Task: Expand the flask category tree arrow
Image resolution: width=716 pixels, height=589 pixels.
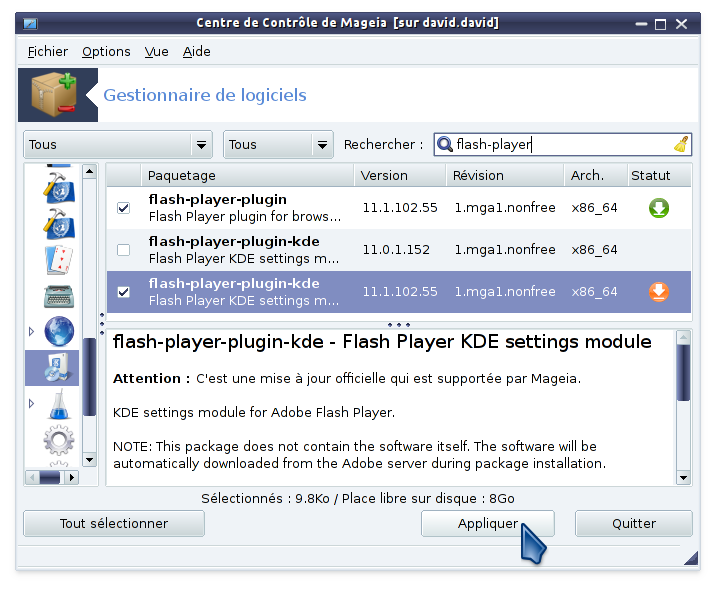Action: (31, 404)
